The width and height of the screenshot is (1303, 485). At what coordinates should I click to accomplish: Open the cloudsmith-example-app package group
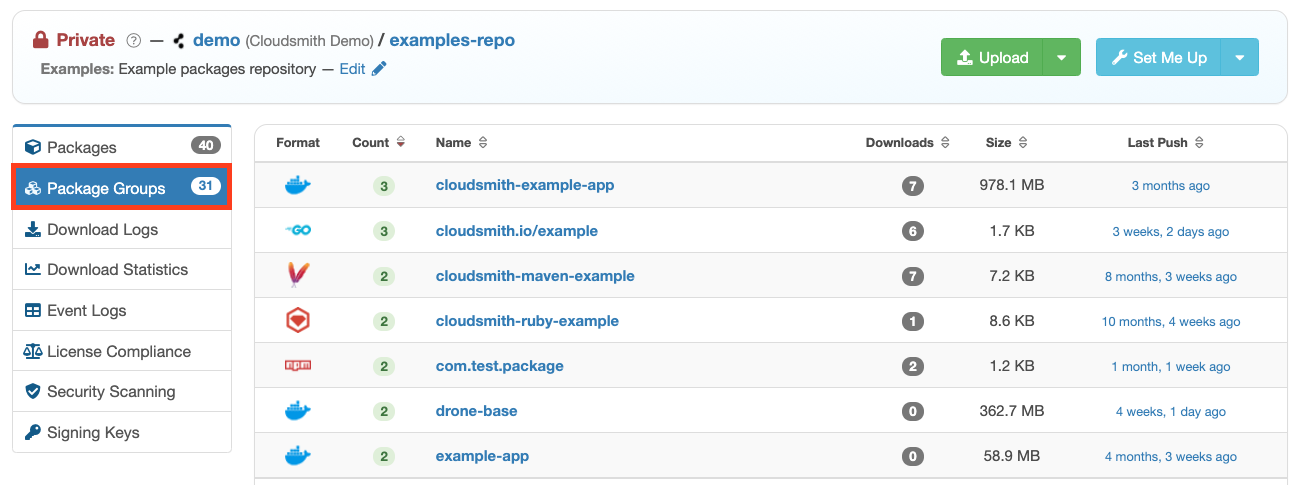pyautogui.click(x=525, y=185)
